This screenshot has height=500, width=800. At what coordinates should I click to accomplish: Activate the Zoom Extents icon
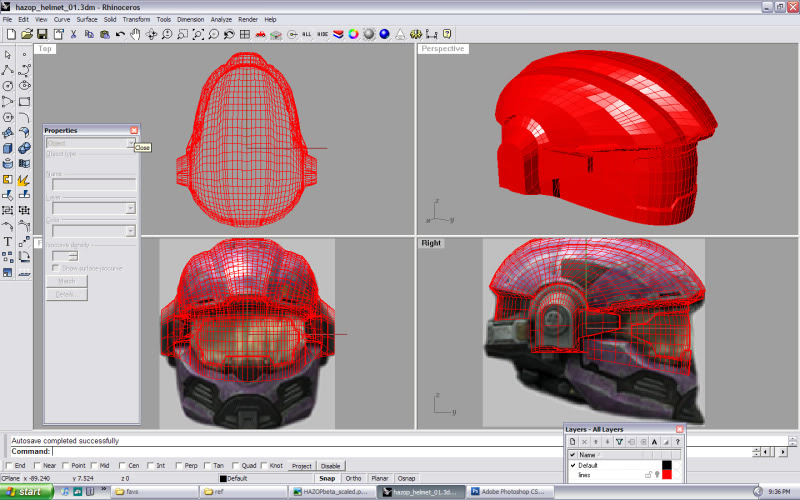(198, 34)
